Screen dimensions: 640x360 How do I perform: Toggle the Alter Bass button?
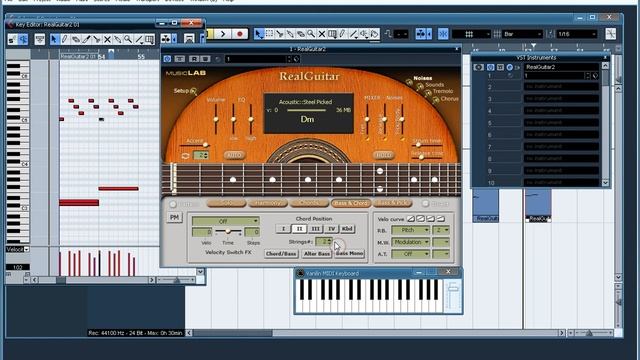click(x=316, y=253)
